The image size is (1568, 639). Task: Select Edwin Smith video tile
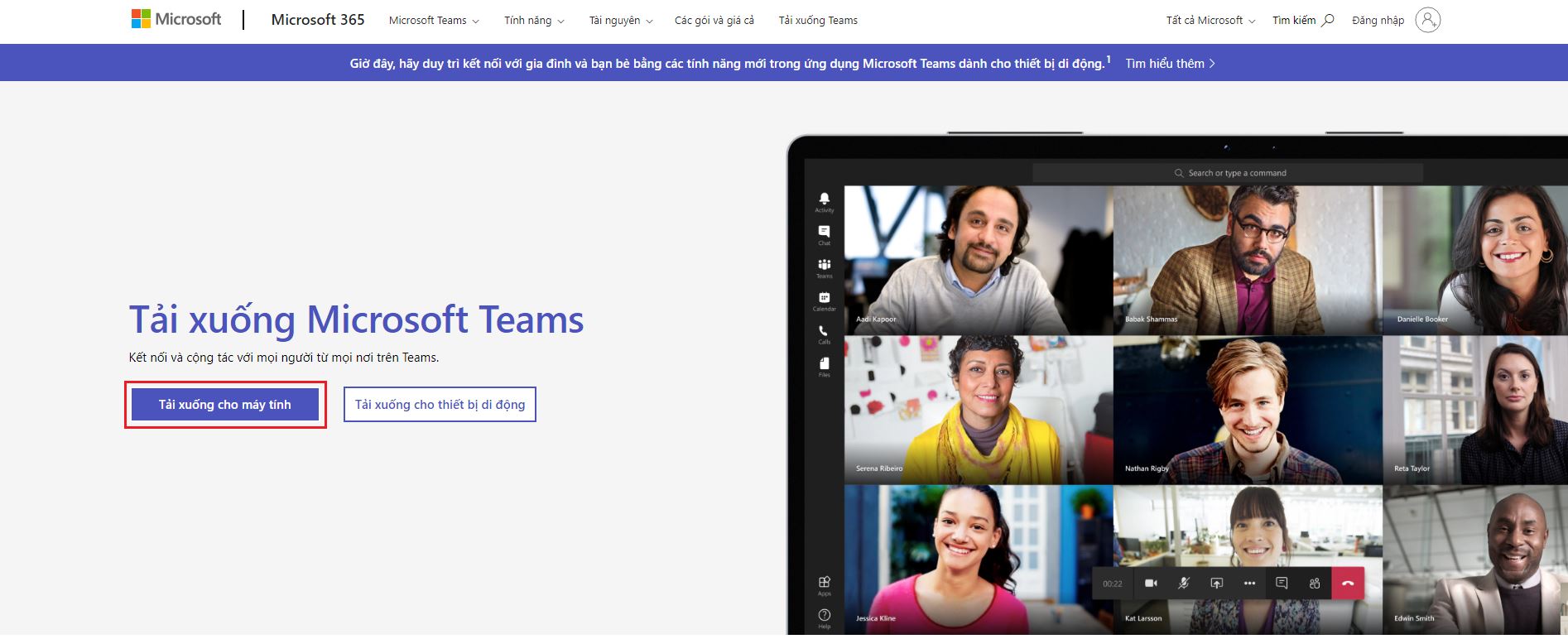point(1475,560)
